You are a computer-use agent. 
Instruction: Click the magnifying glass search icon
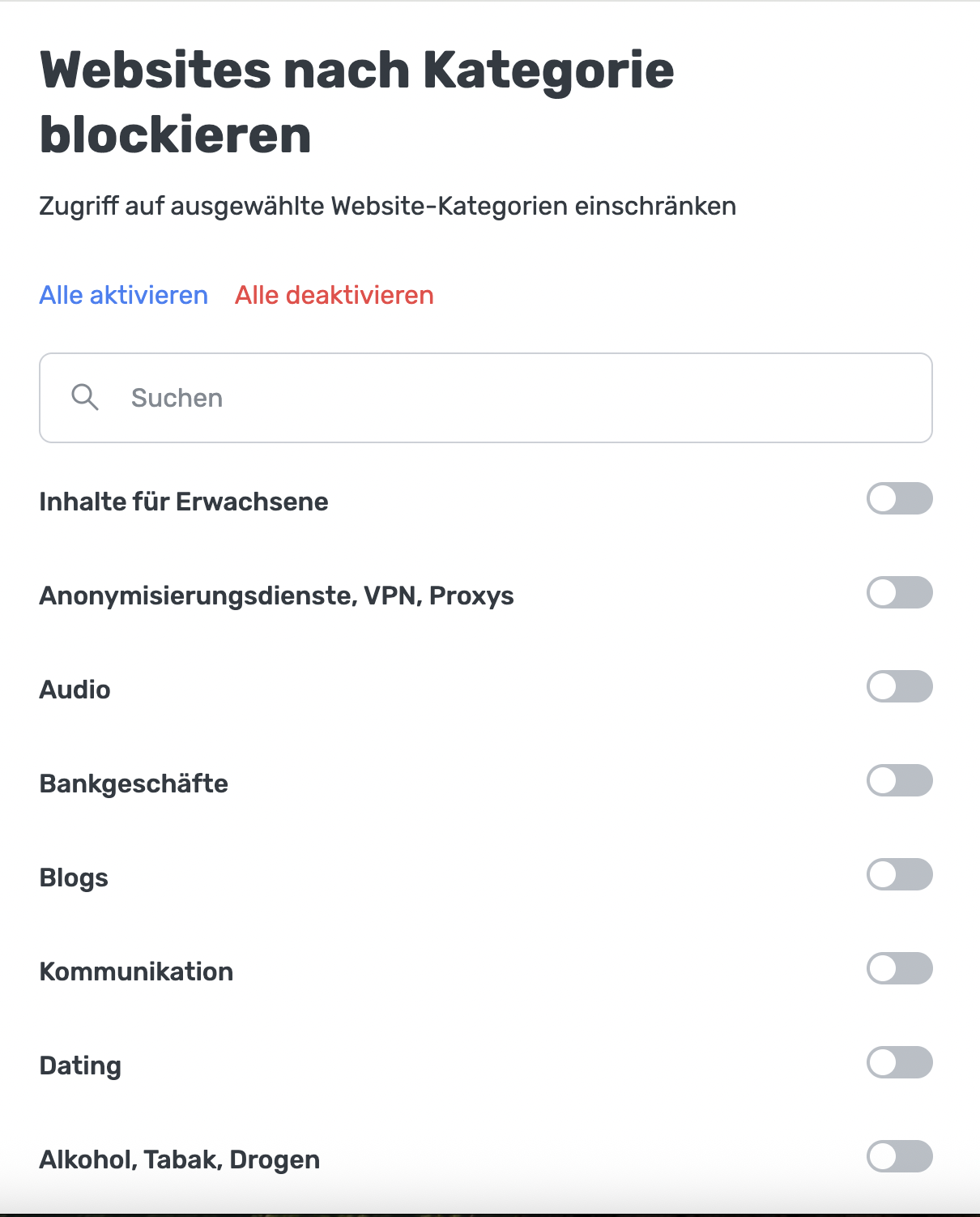click(84, 398)
